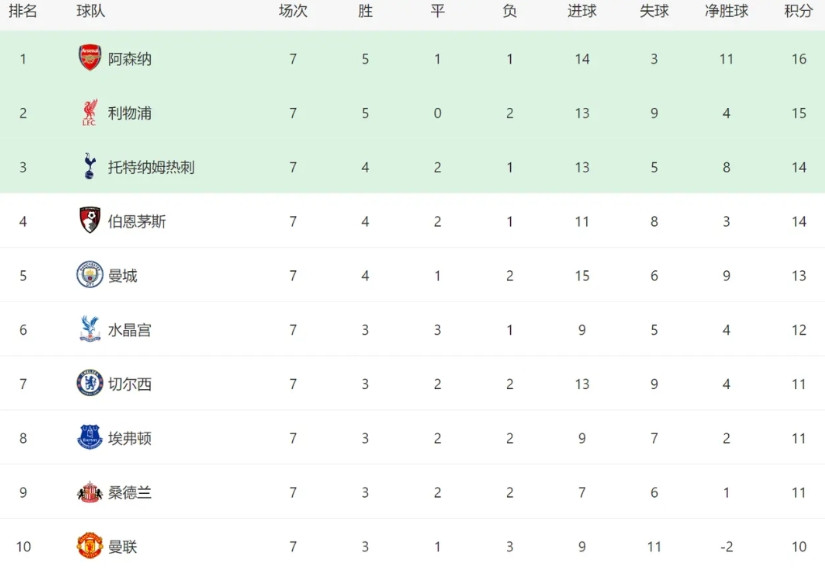Select the 曼城 team name
Image resolution: width=825 pixels, height=568 pixels.
coord(123,276)
